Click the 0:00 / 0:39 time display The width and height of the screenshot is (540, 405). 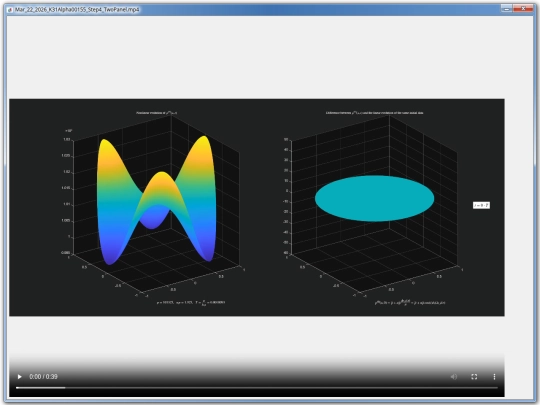43,377
